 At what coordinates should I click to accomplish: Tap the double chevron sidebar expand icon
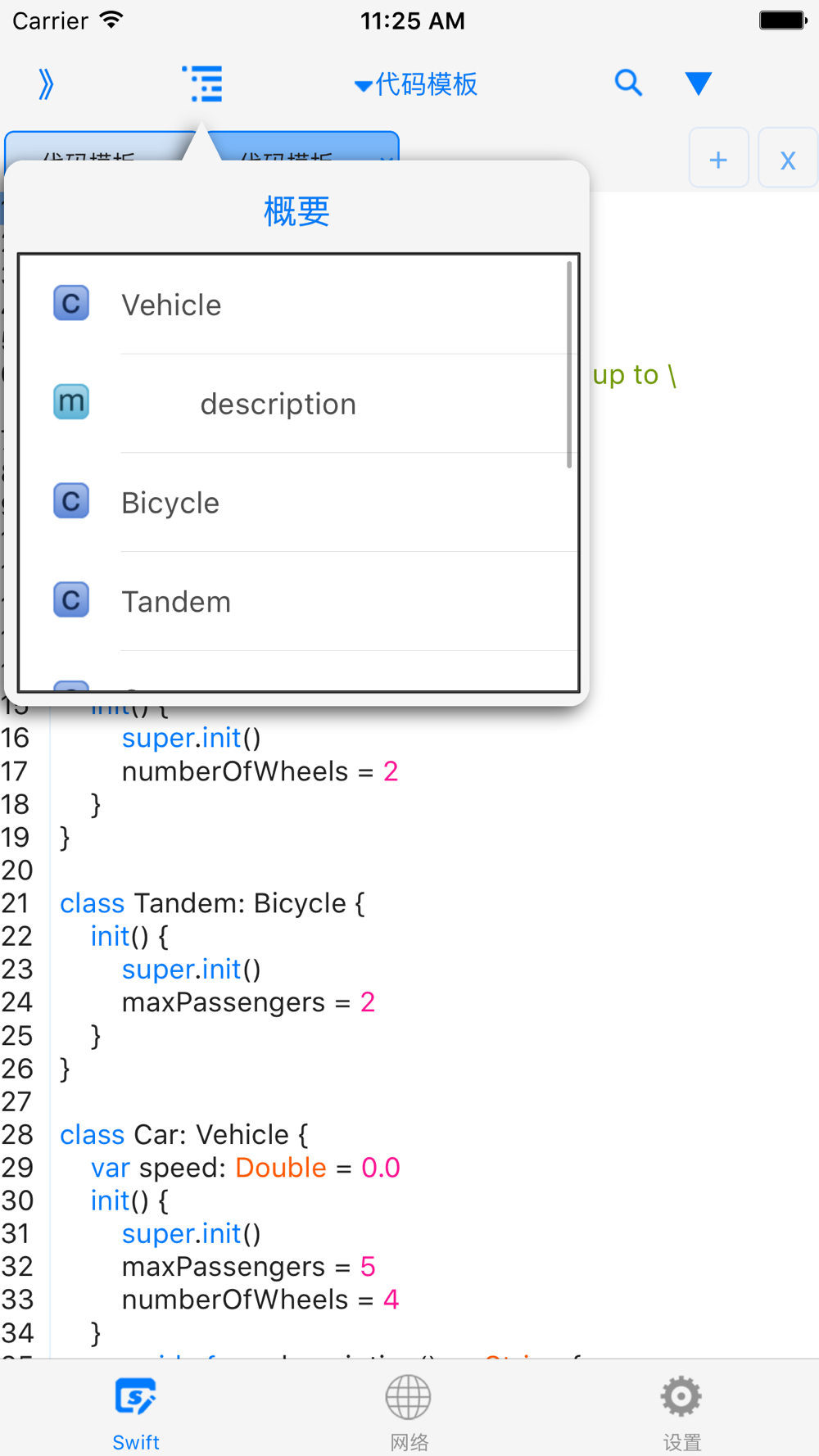point(46,84)
